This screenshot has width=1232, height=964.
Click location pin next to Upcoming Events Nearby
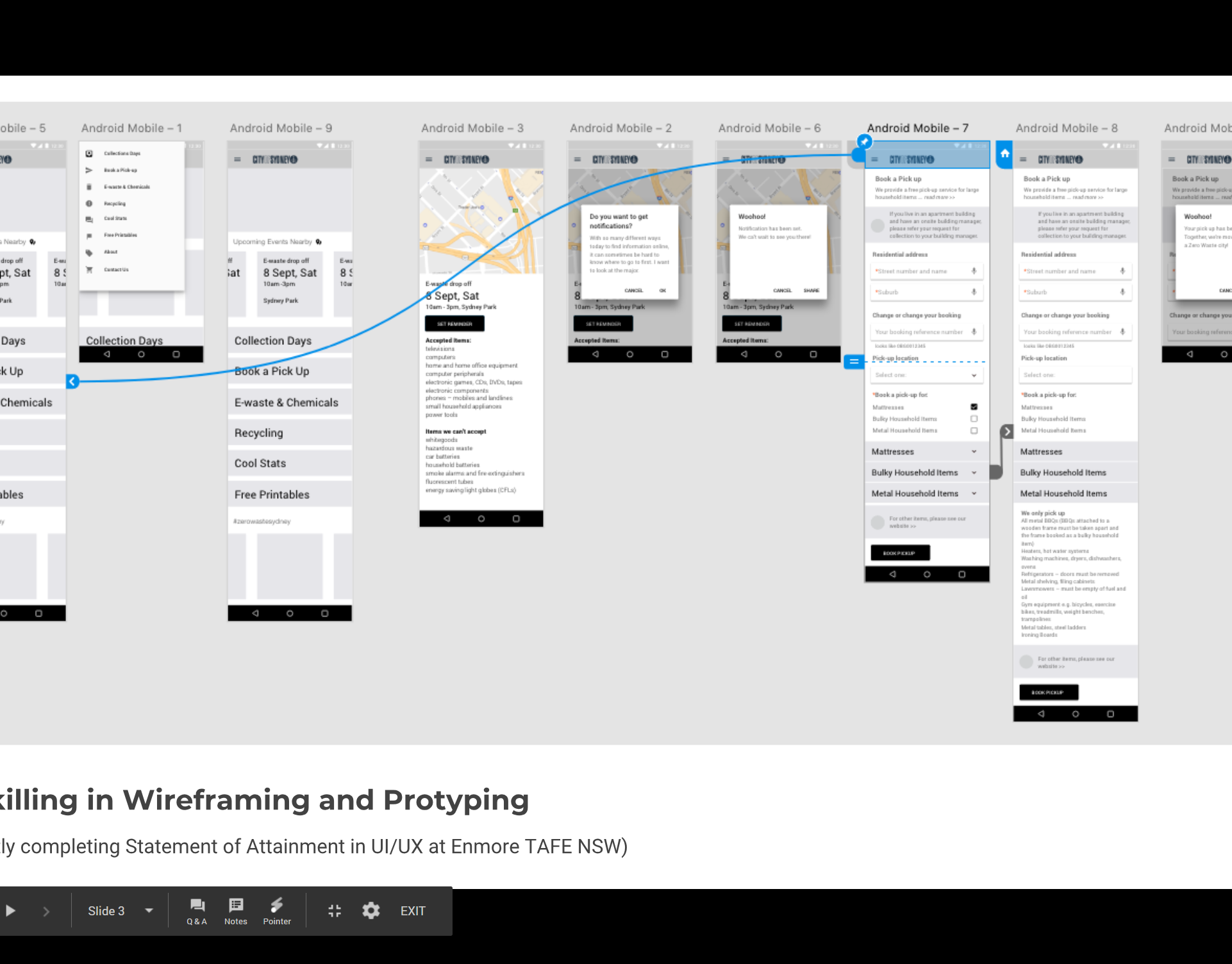point(319,242)
